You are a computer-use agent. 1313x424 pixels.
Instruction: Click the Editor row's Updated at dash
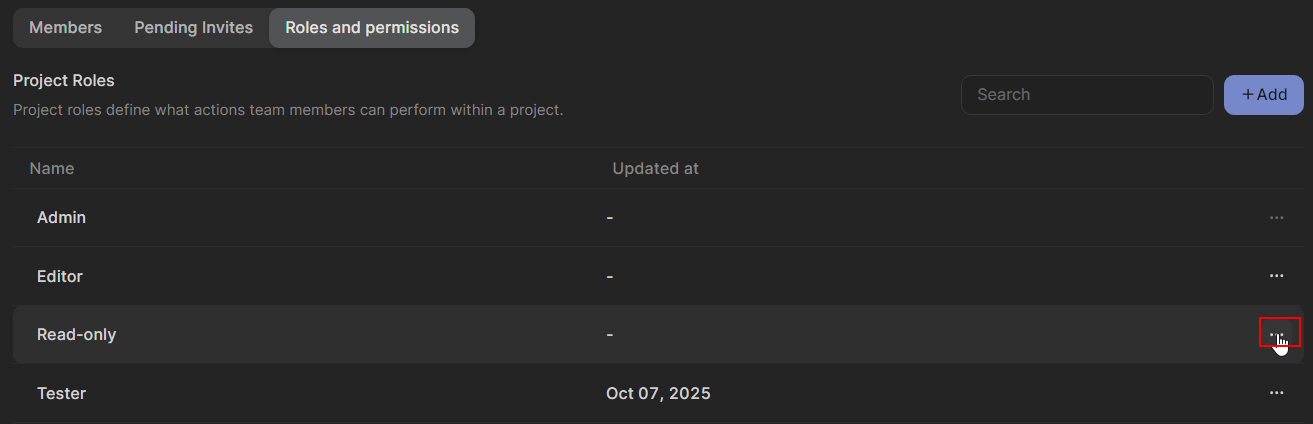(x=610, y=276)
